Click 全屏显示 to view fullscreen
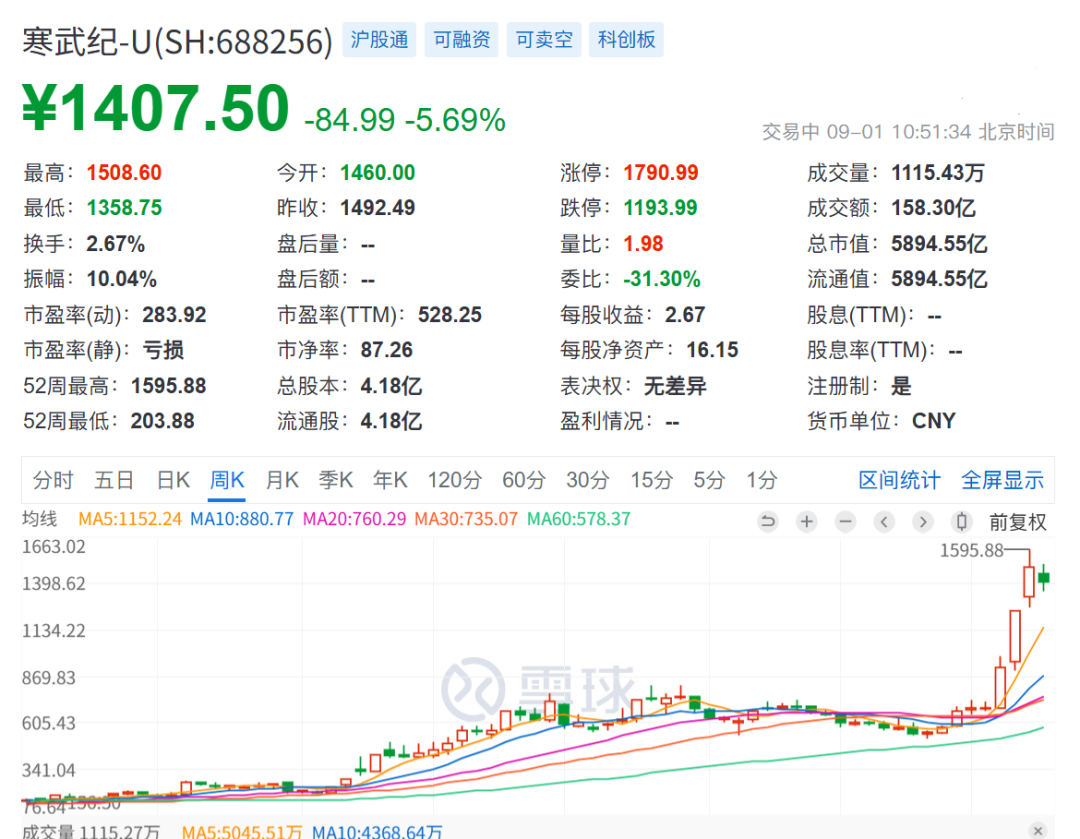 pyautogui.click(x=1002, y=480)
